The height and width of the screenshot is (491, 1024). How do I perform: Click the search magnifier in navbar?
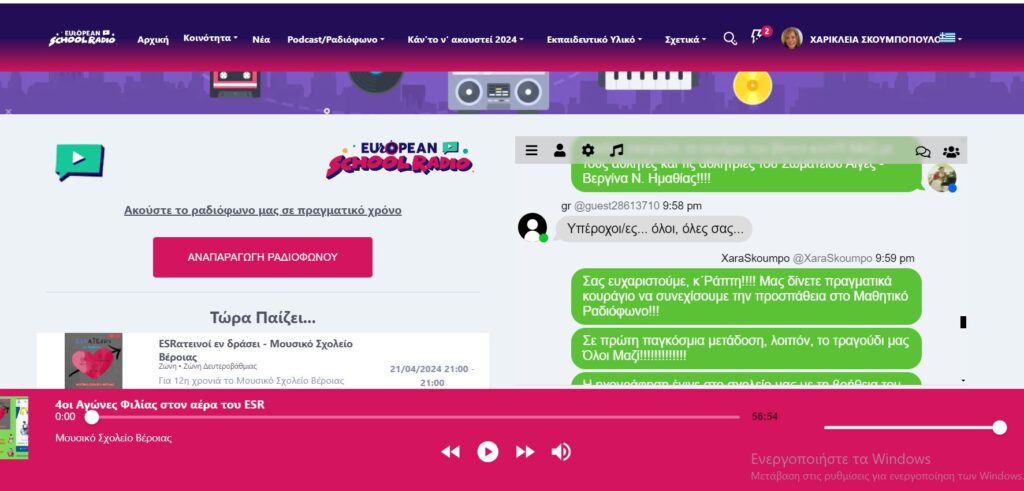pos(730,38)
